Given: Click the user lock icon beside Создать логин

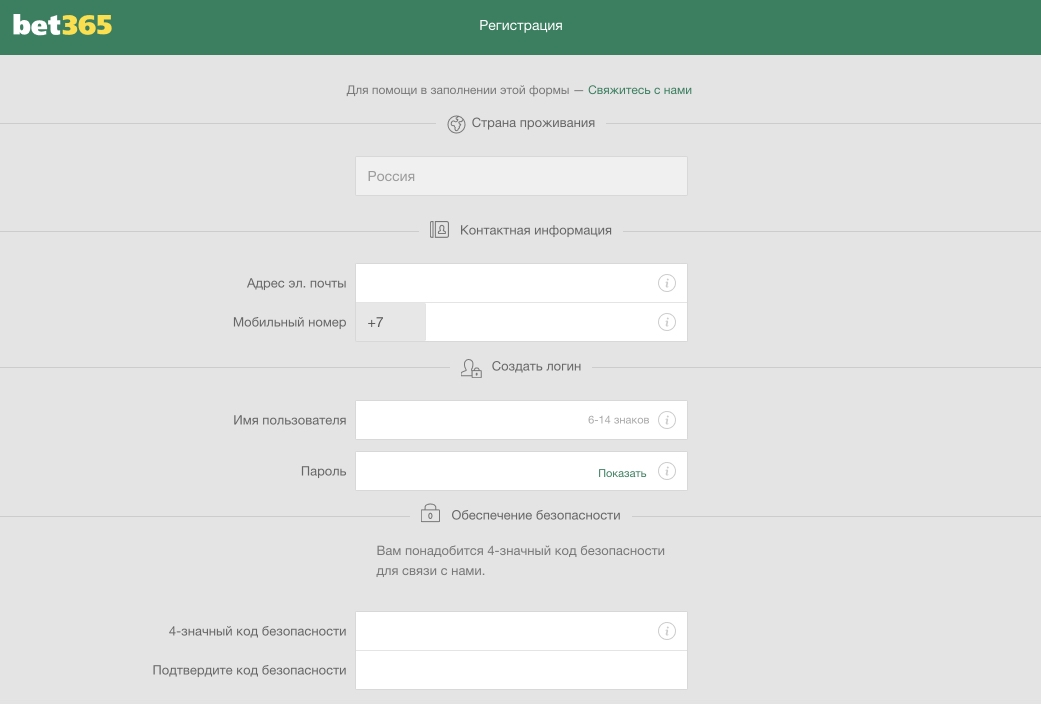Looking at the screenshot, I should [471, 368].
